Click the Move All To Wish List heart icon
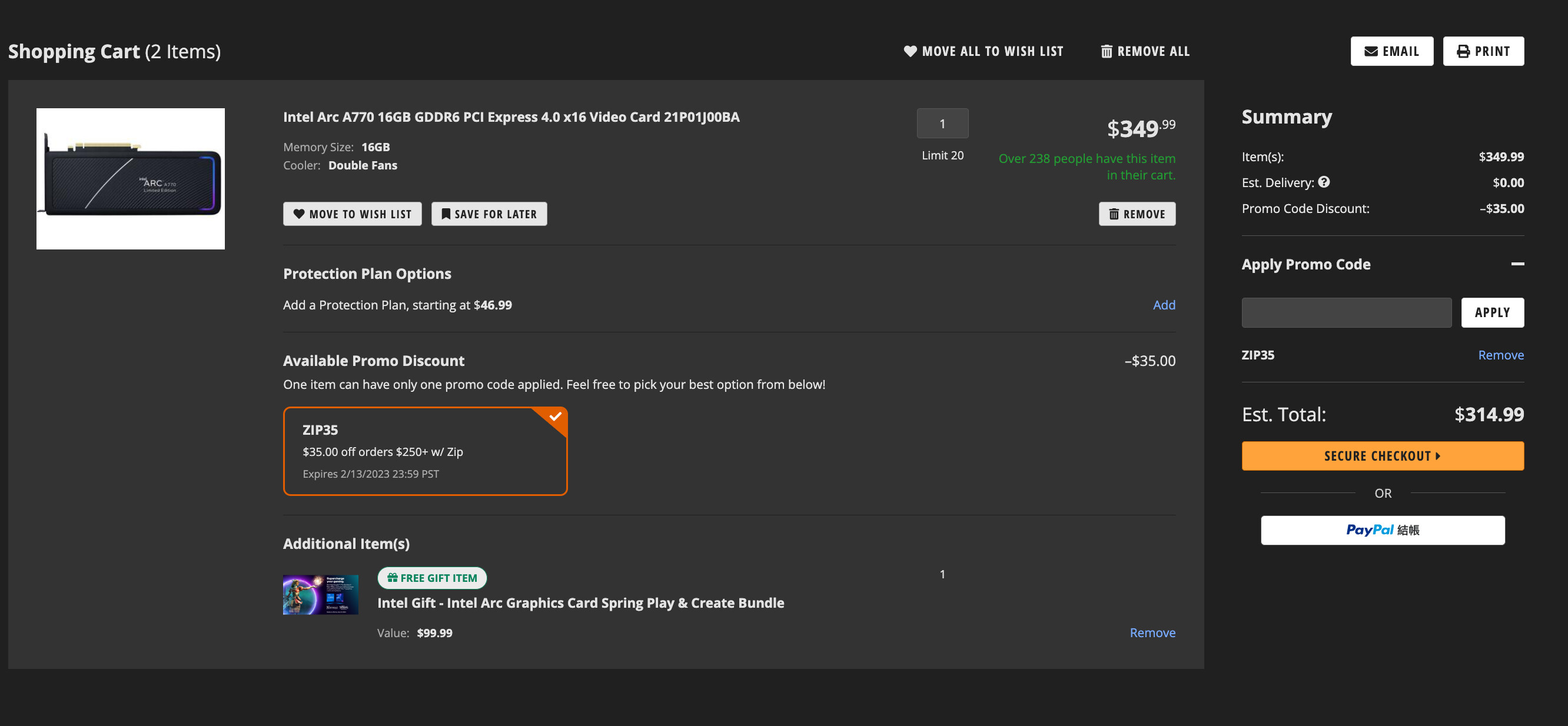Viewport: 1568px width, 726px height. click(910, 51)
